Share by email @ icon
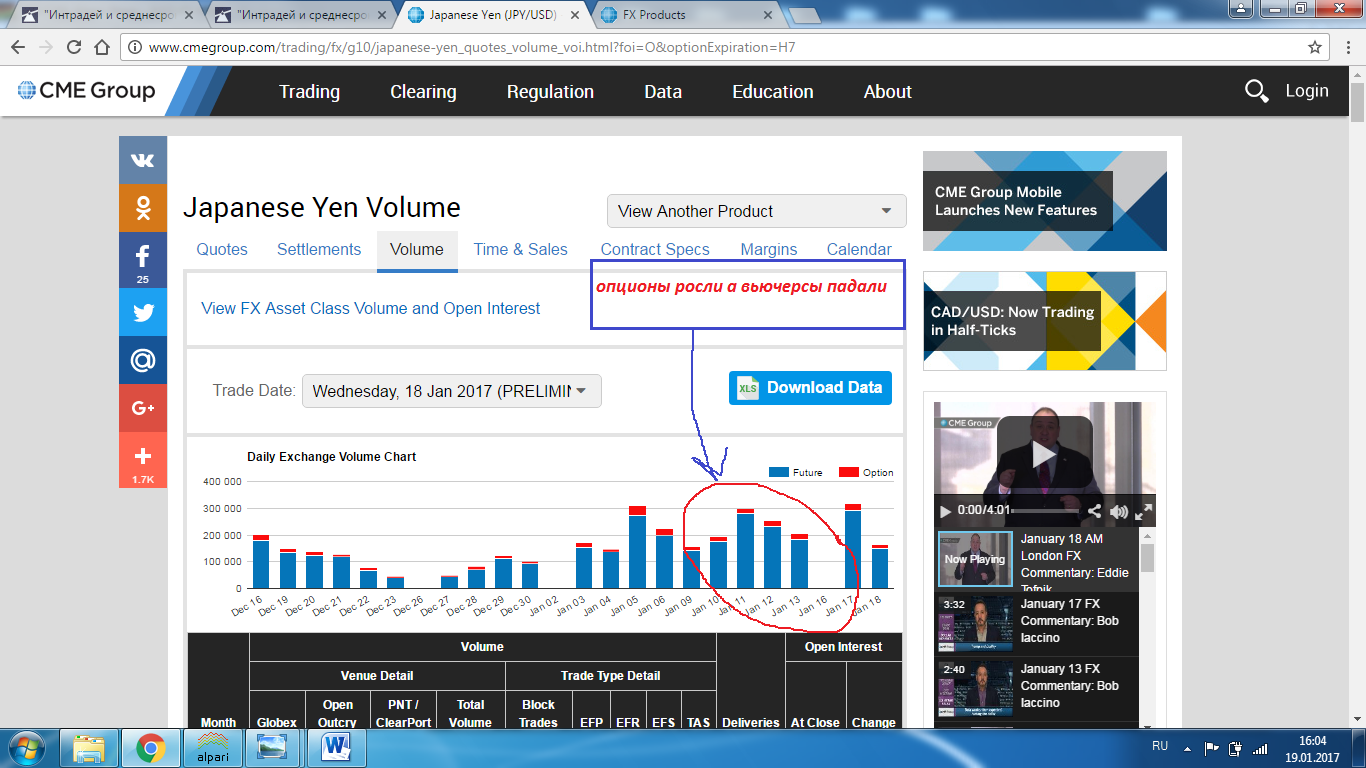Viewport: 1366px width, 768px height. point(143,360)
